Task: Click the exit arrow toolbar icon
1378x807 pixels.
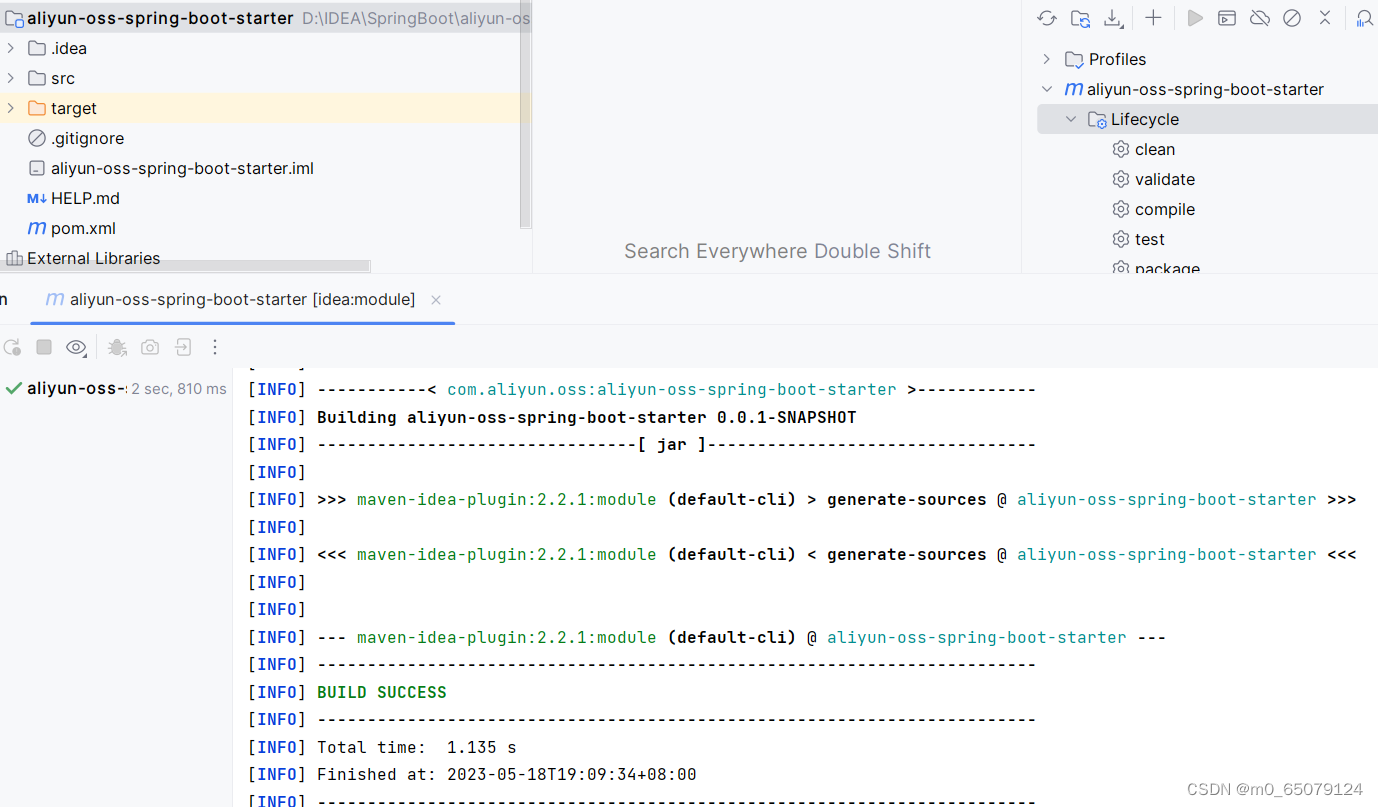Action: (183, 347)
